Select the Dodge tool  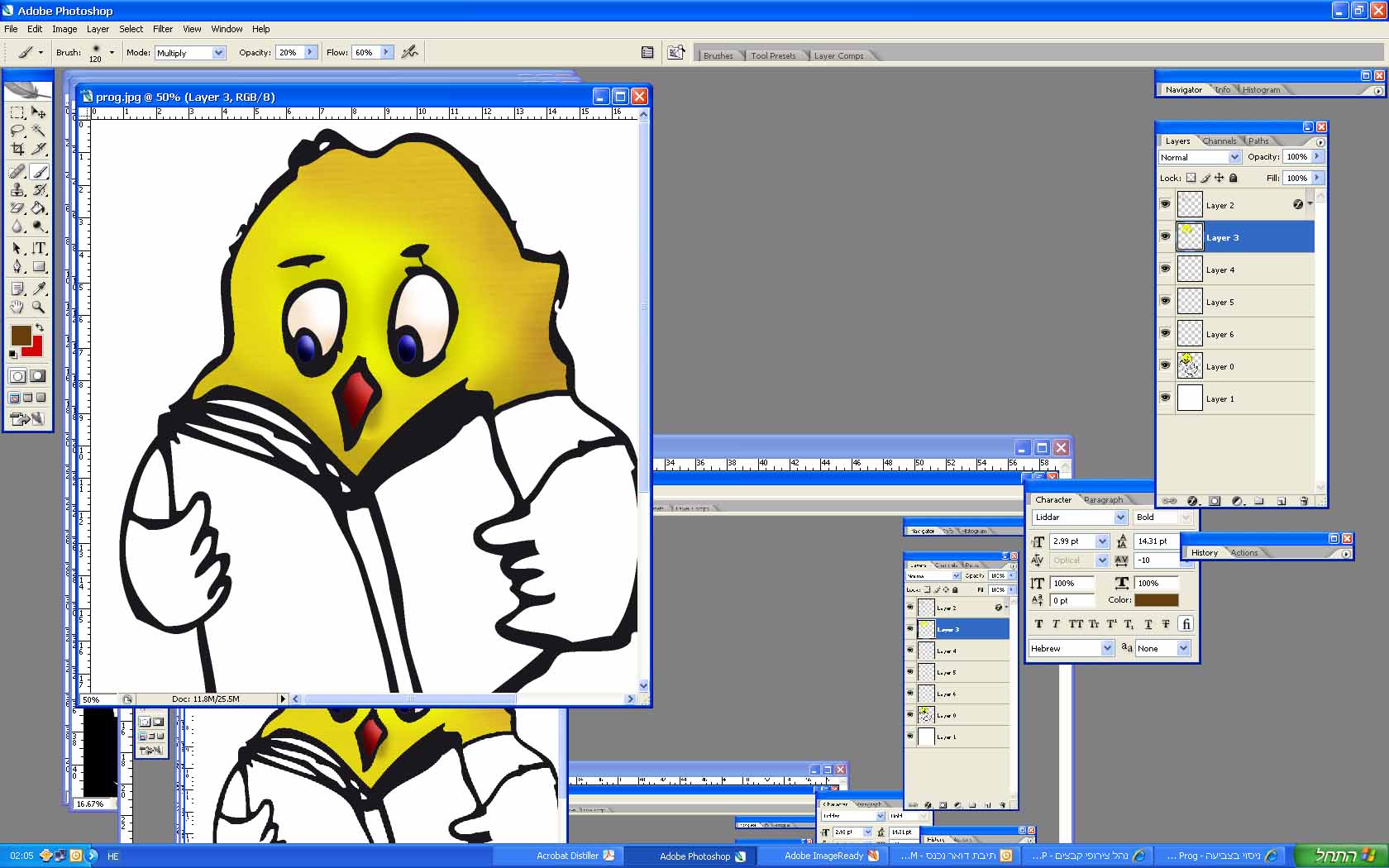tap(39, 226)
